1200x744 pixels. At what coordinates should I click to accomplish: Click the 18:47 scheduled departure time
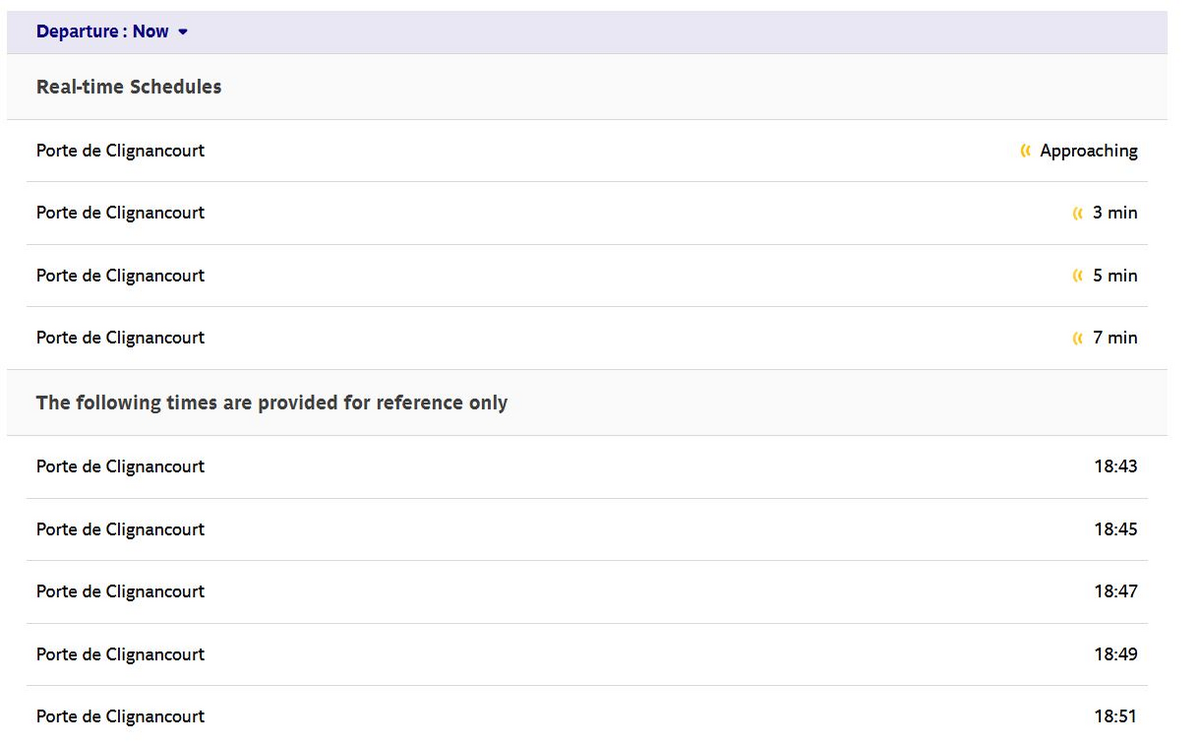(1115, 592)
